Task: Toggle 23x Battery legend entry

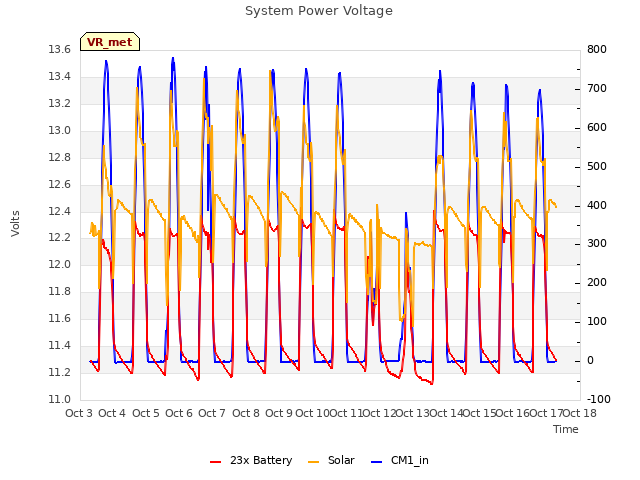Action: [x=251, y=460]
